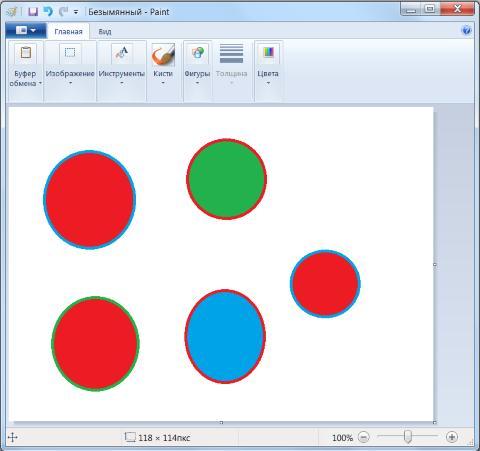Viewport: 480px width, 451px height.
Task: Select the Кисти brush icon
Action: 163,54
